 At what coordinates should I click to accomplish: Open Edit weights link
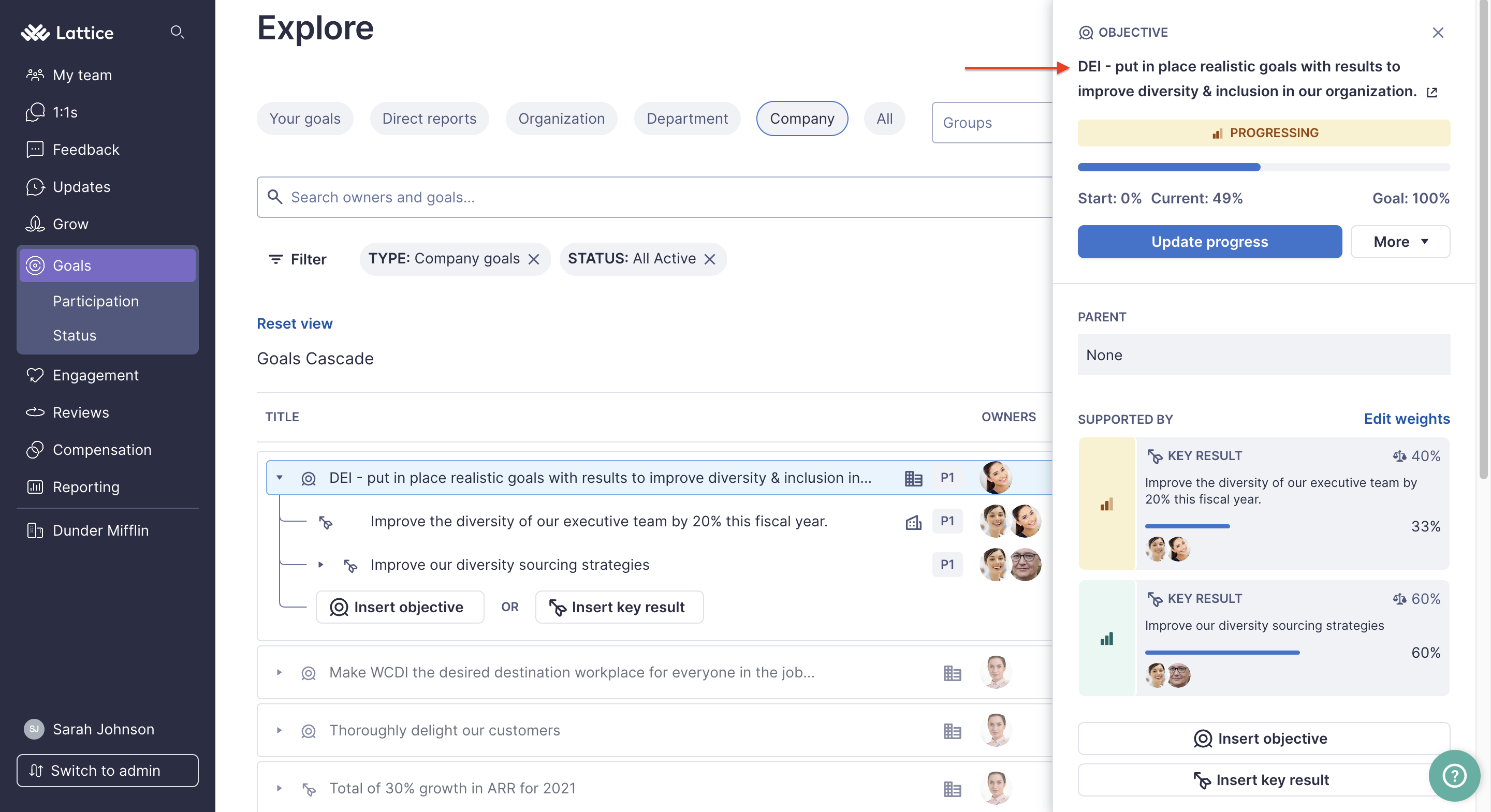click(1407, 419)
